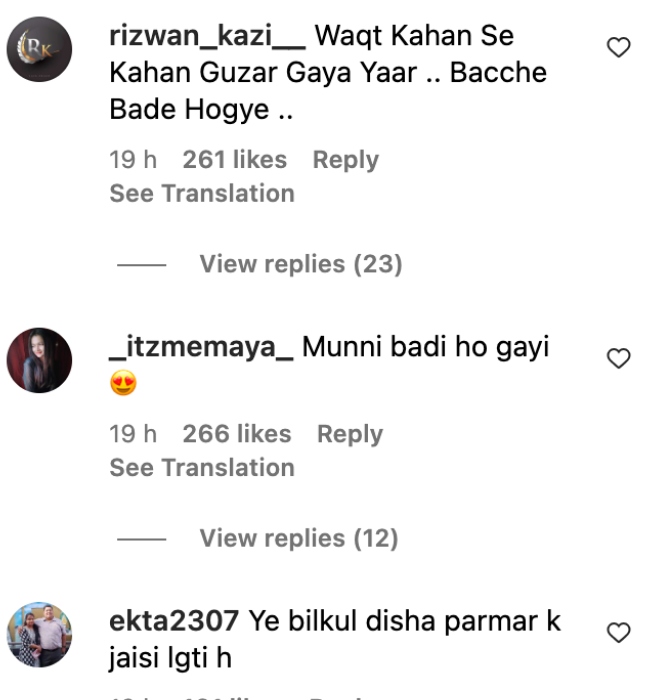Like ekta2307's comment using heart icon

619,633
